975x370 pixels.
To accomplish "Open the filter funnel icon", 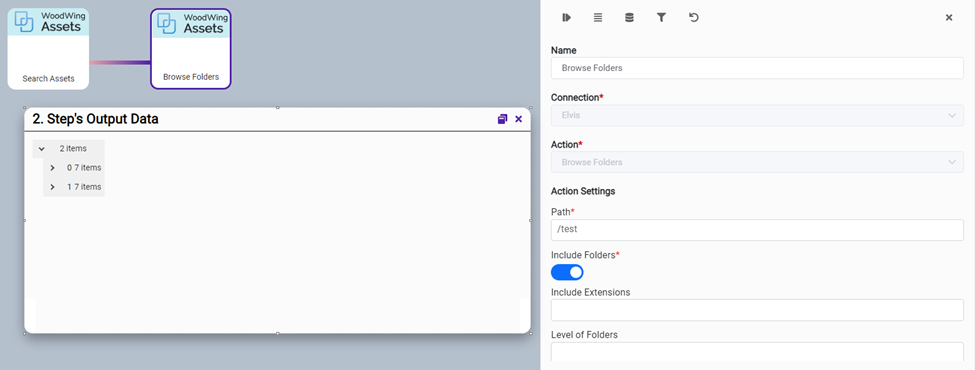I will pos(662,17).
